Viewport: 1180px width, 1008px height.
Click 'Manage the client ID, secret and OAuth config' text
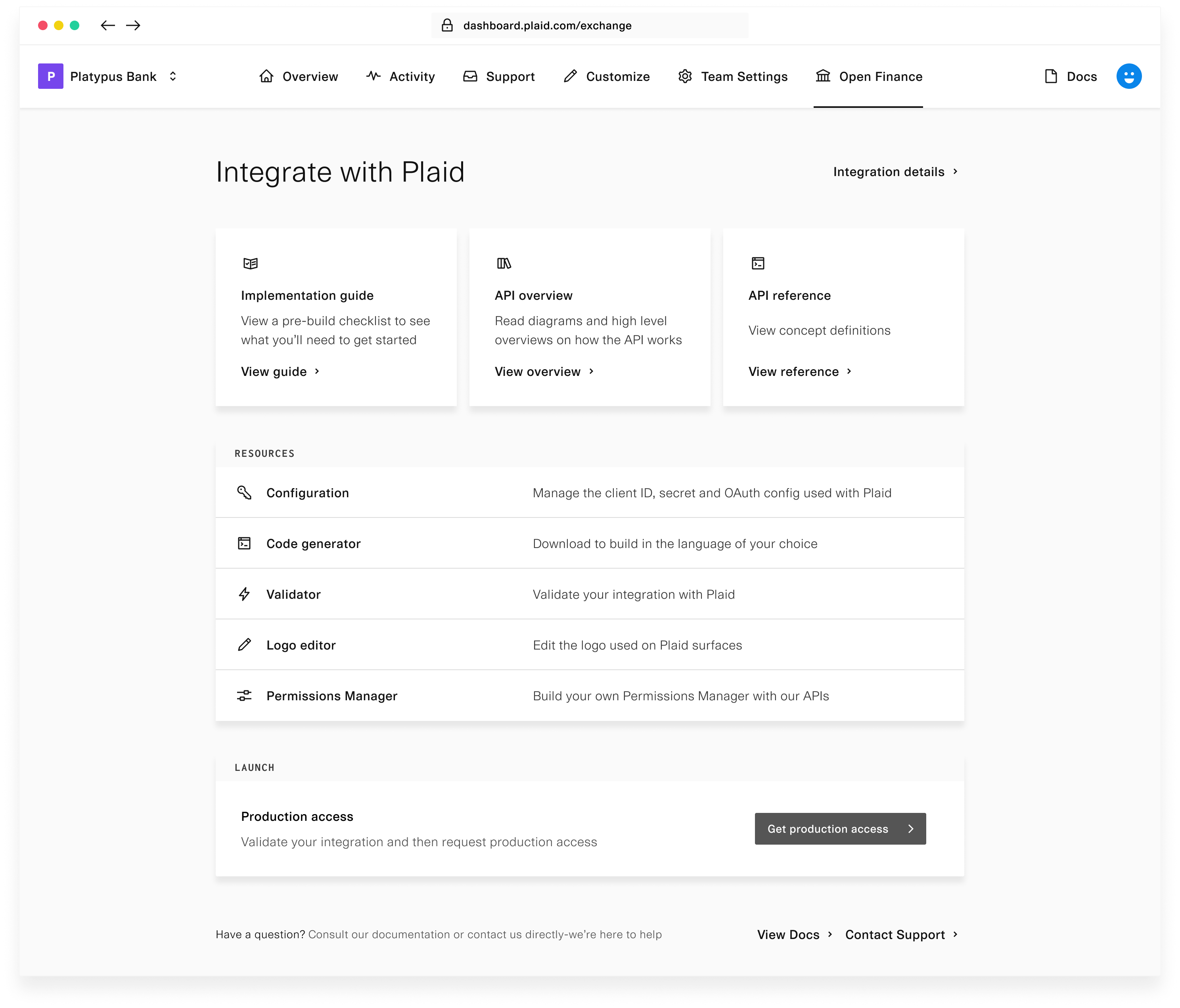[712, 493]
